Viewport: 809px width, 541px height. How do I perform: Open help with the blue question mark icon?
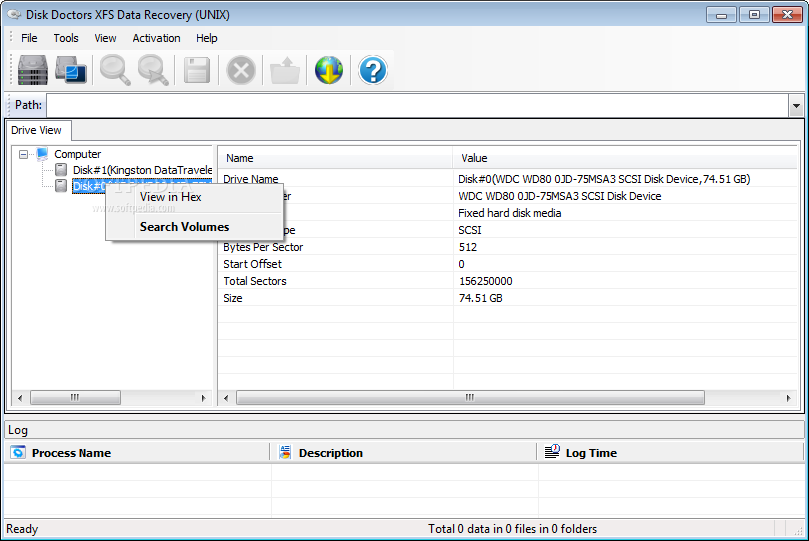[x=373, y=70]
